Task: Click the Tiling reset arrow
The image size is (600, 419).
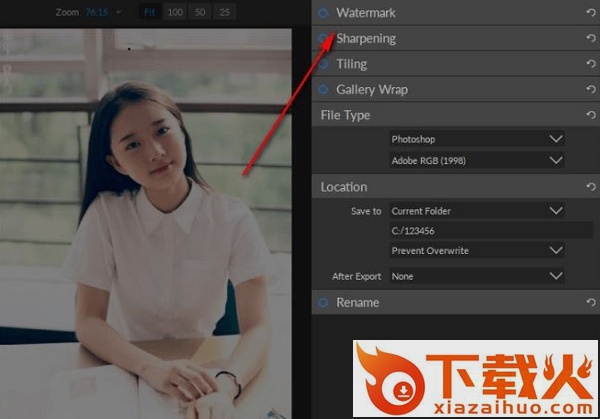Action: point(591,64)
